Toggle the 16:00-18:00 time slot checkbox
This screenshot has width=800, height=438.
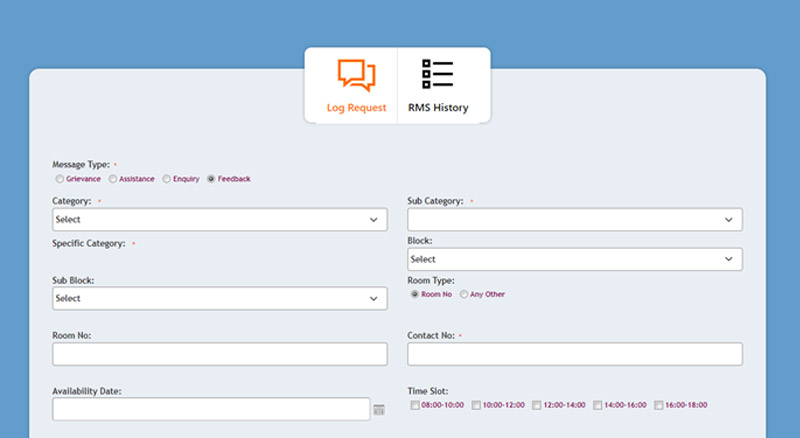(x=659, y=405)
